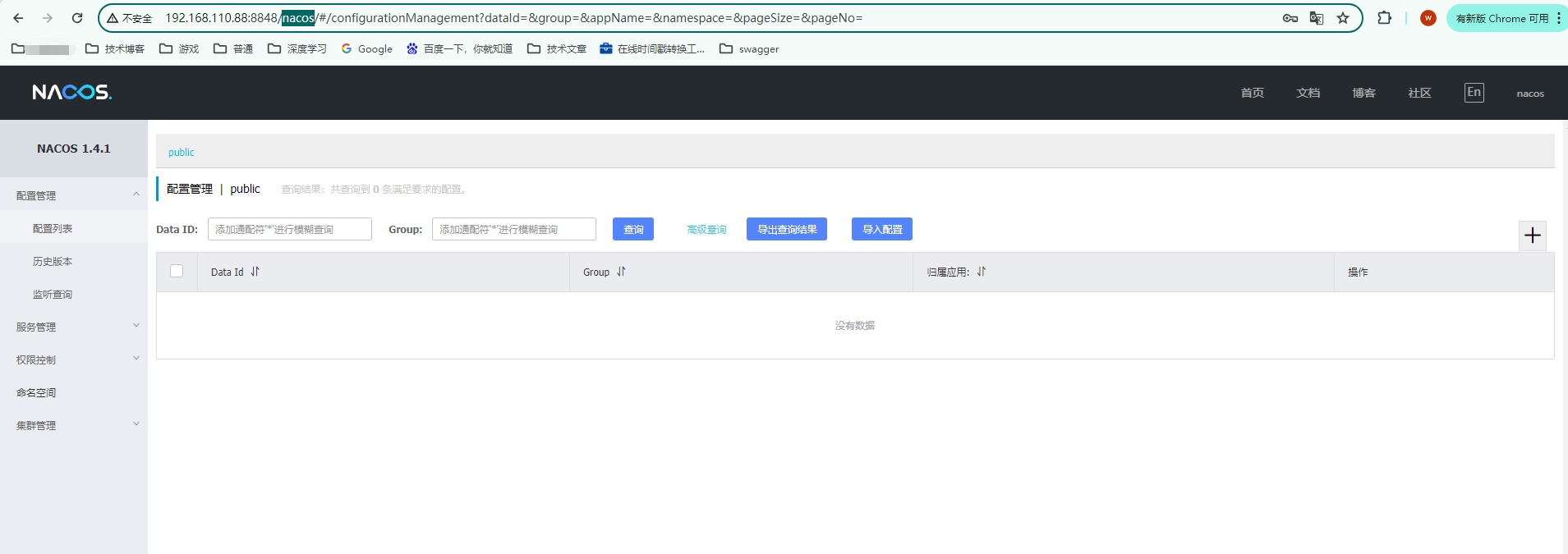Sort by 归属应用 column arrows
The height and width of the screenshot is (554, 1568).
981,272
